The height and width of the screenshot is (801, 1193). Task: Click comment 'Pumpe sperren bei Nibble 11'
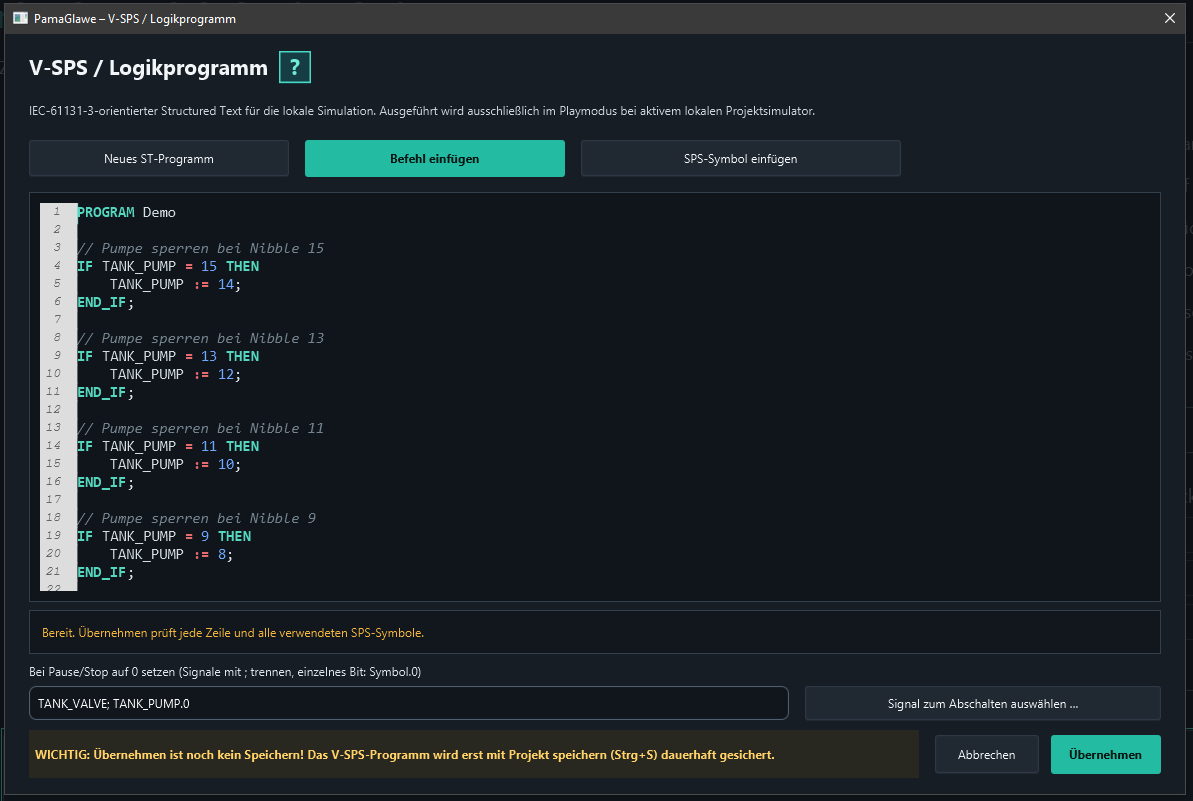pyautogui.click(x=201, y=428)
